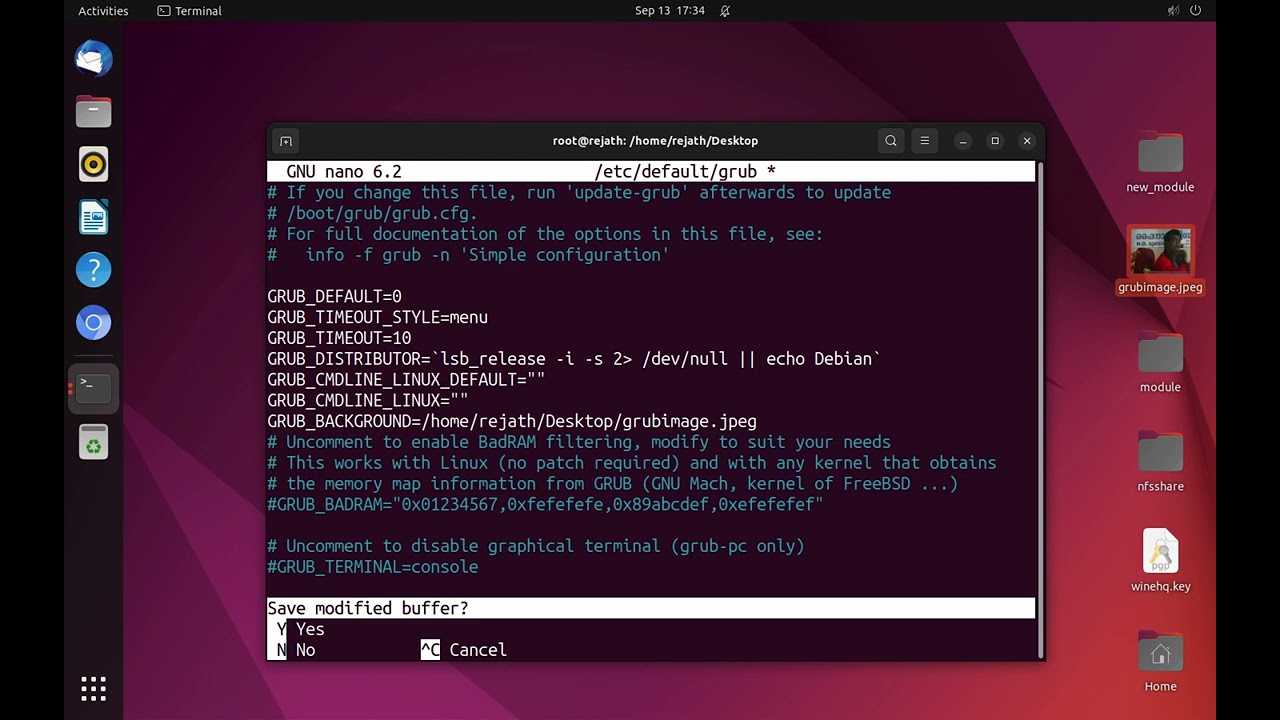Click the line GRUB_CMDLINE_LINUX=""
This screenshot has width=1280, height=720.
(x=368, y=400)
